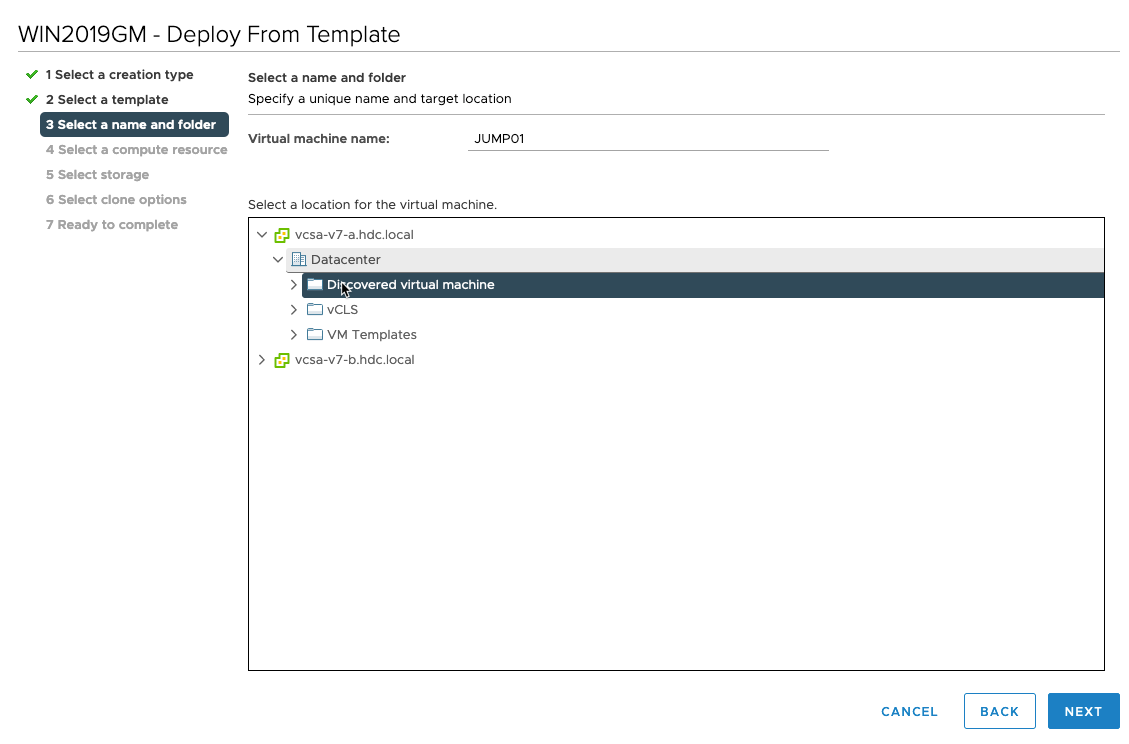Viewport: 1129px width, 744px height.
Task: Expand the vcsa-v7-b.hdc.local tree node
Action: [x=261, y=359]
